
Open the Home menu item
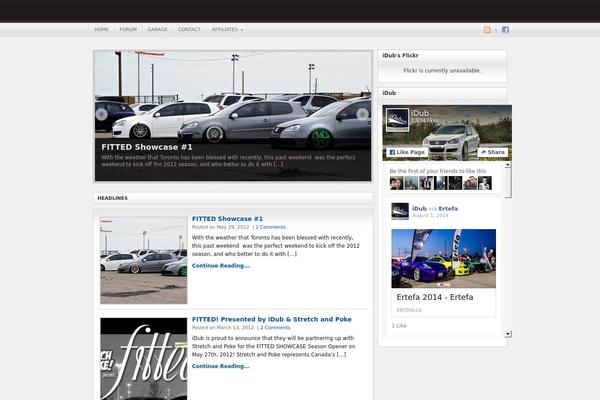click(102, 30)
